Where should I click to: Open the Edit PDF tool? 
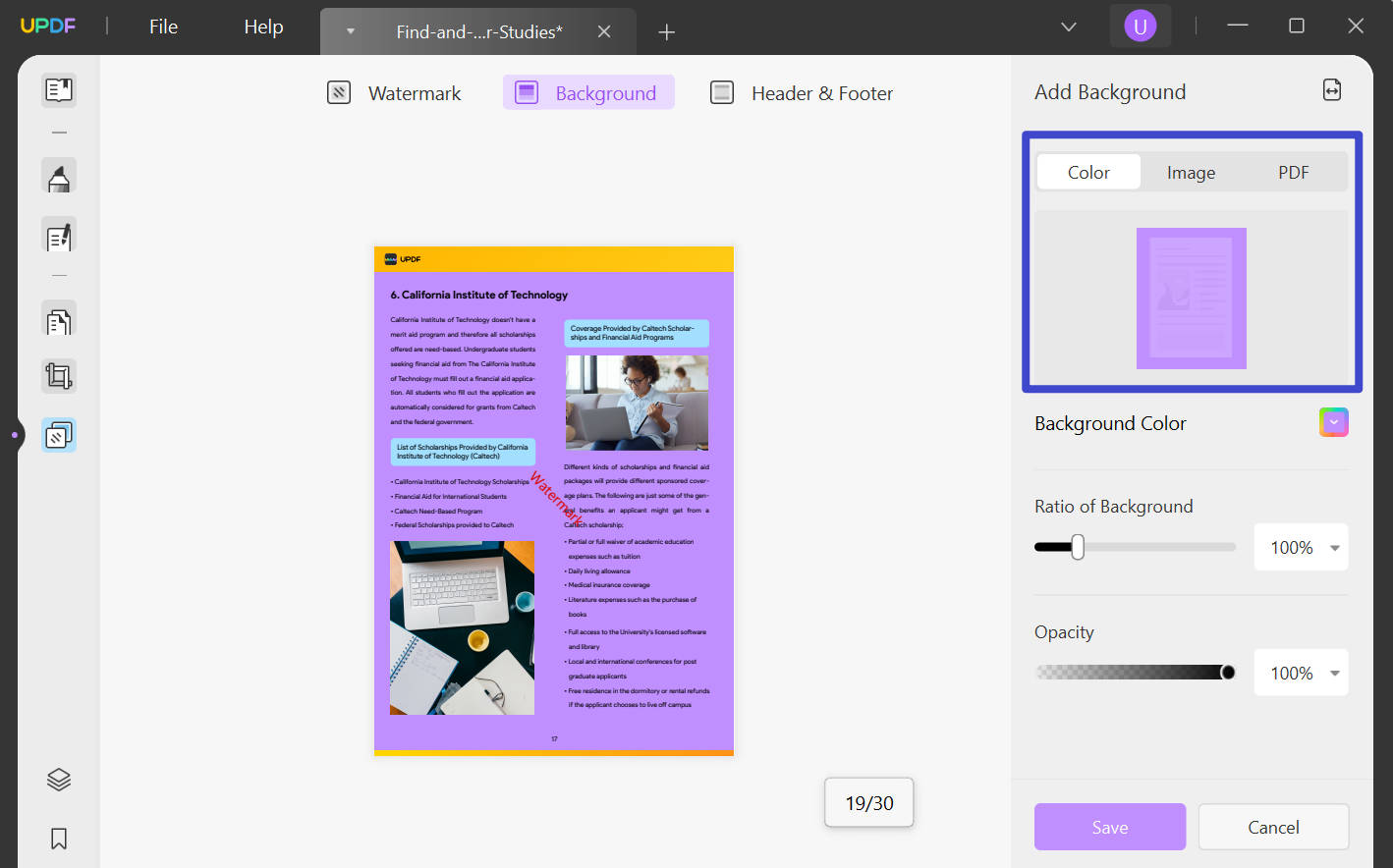(x=58, y=236)
